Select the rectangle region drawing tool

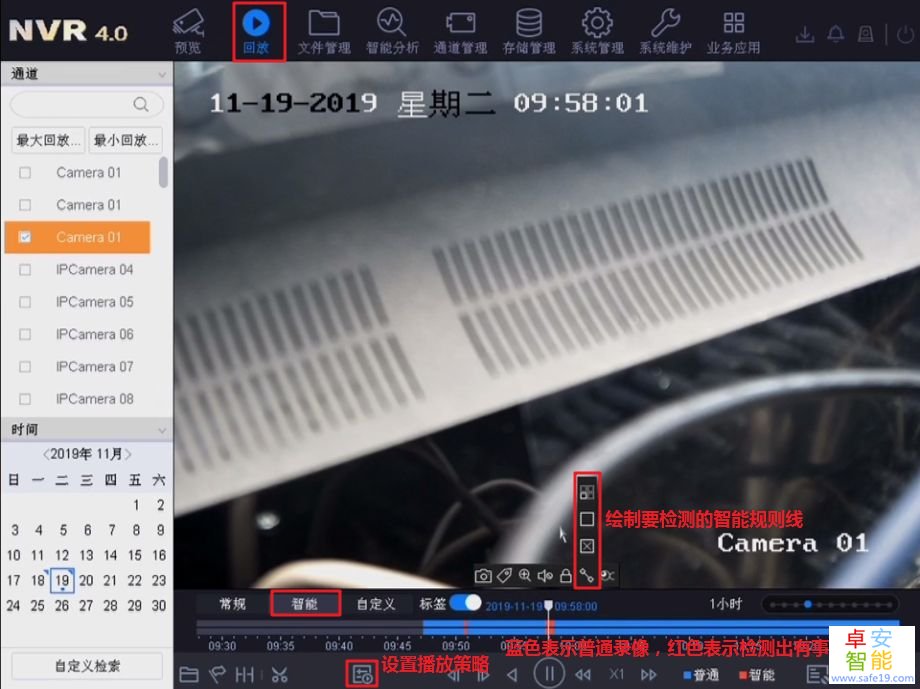(x=587, y=519)
